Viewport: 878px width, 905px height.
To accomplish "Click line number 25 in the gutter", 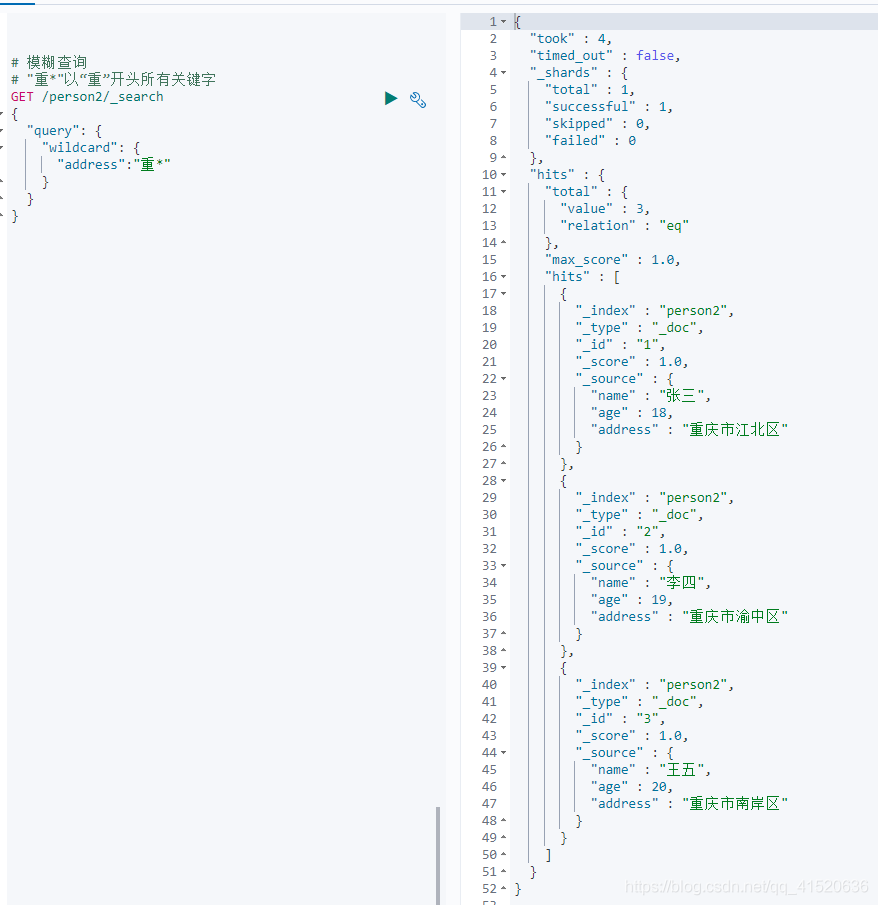I will tap(490, 430).
